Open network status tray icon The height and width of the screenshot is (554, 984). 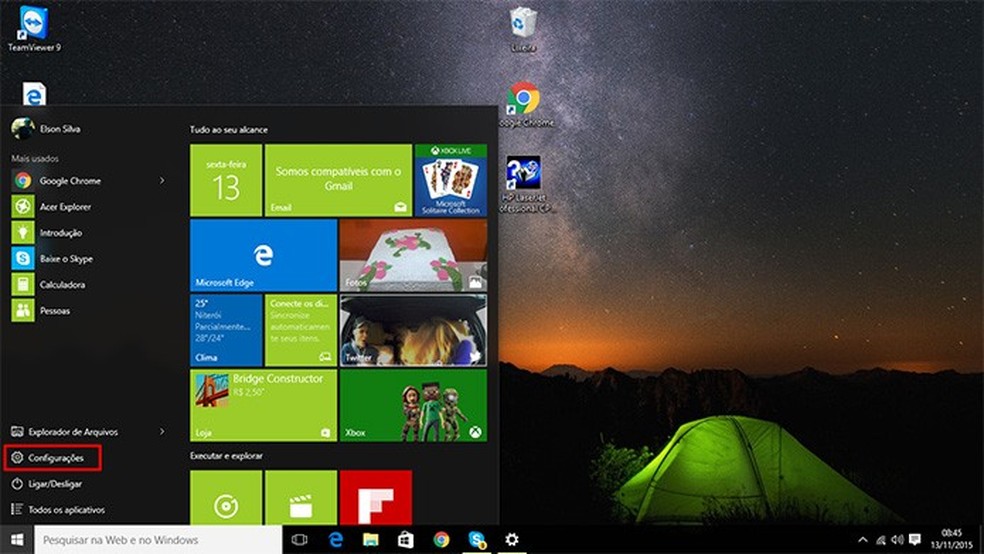(x=881, y=540)
